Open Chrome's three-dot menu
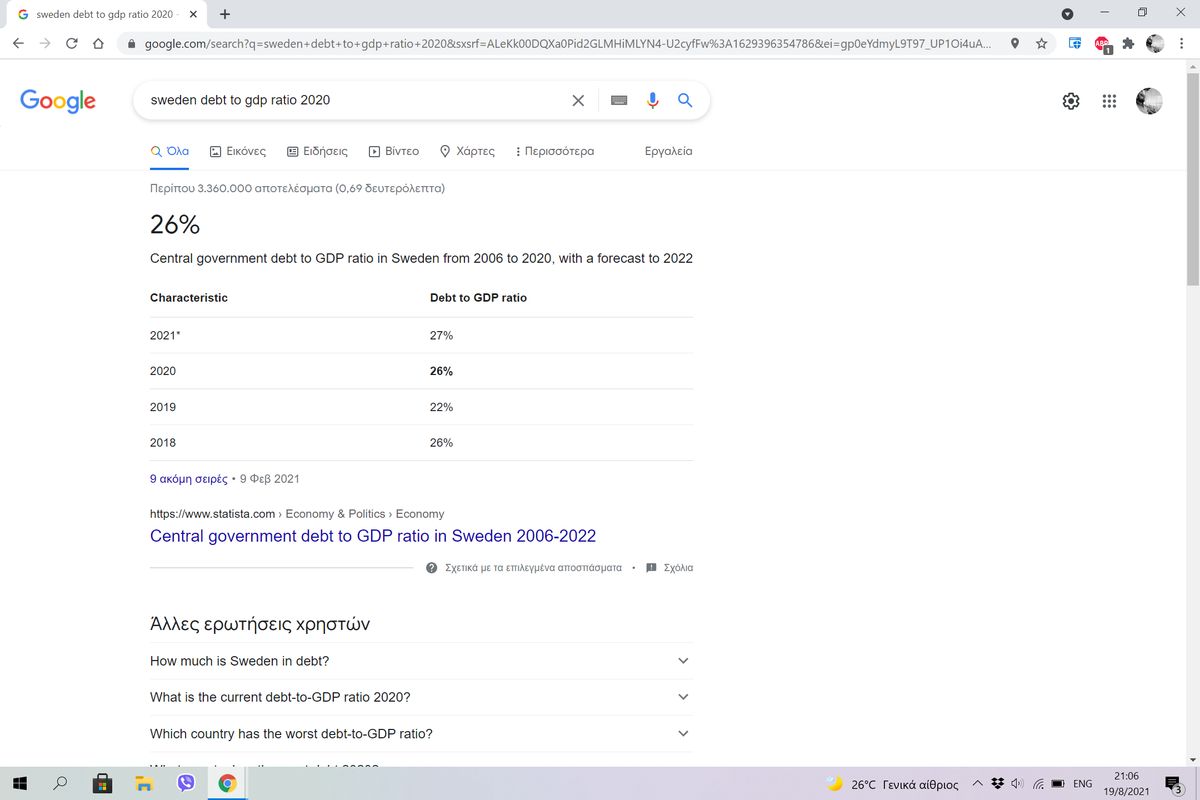The image size is (1200, 800). click(x=1183, y=44)
